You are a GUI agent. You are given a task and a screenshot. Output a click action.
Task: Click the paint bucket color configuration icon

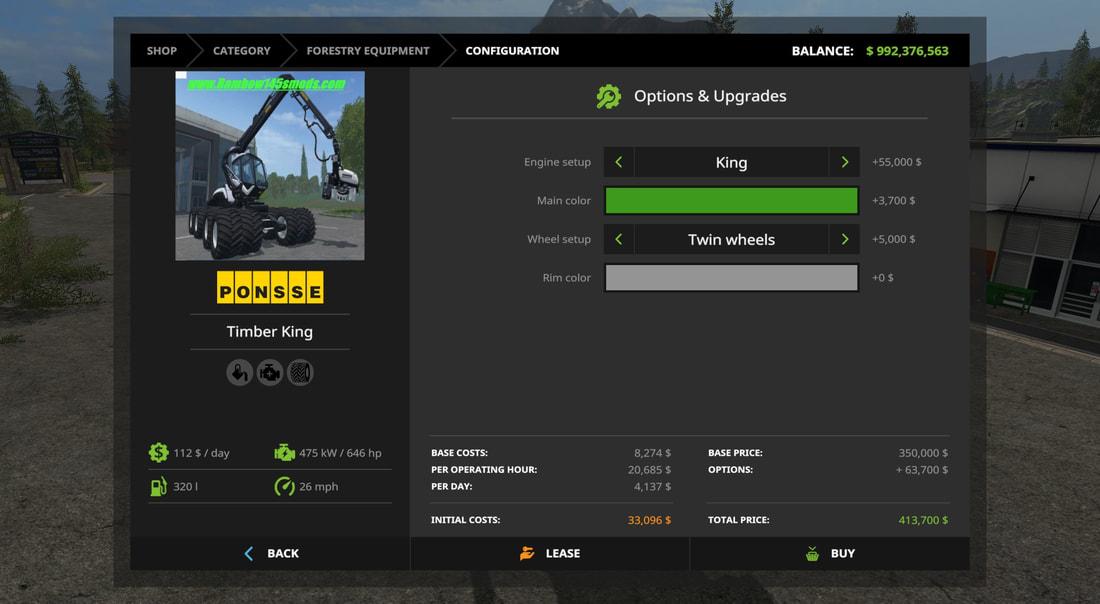pyautogui.click(x=239, y=373)
